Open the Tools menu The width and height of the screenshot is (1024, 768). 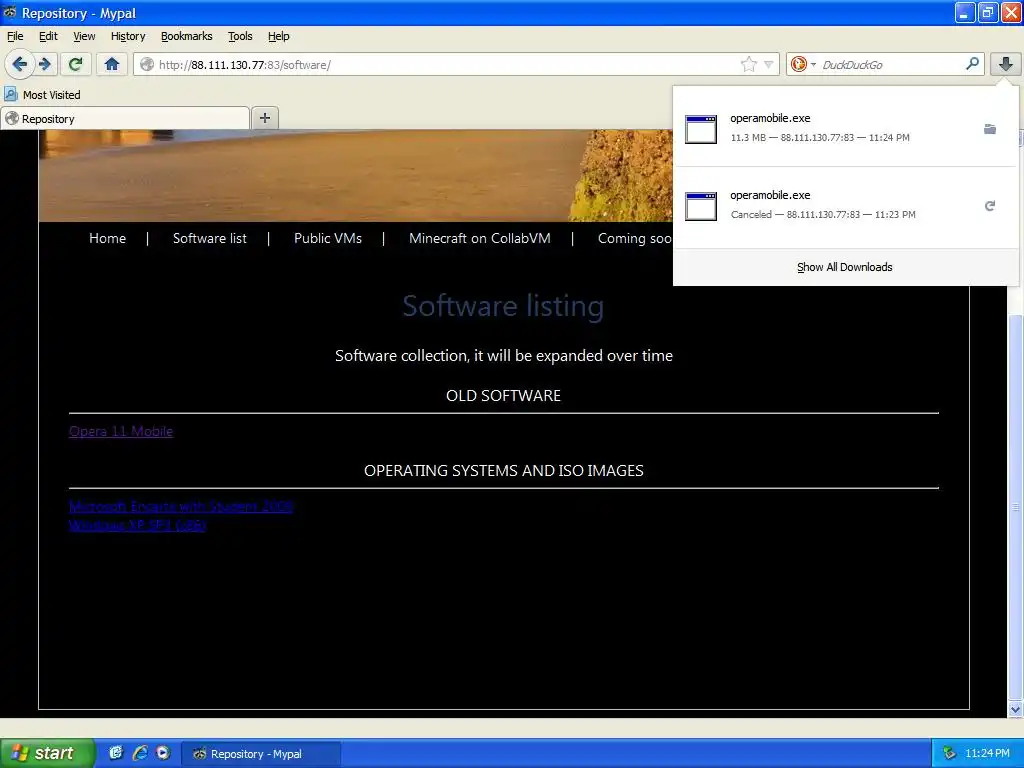tap(240, 36)
